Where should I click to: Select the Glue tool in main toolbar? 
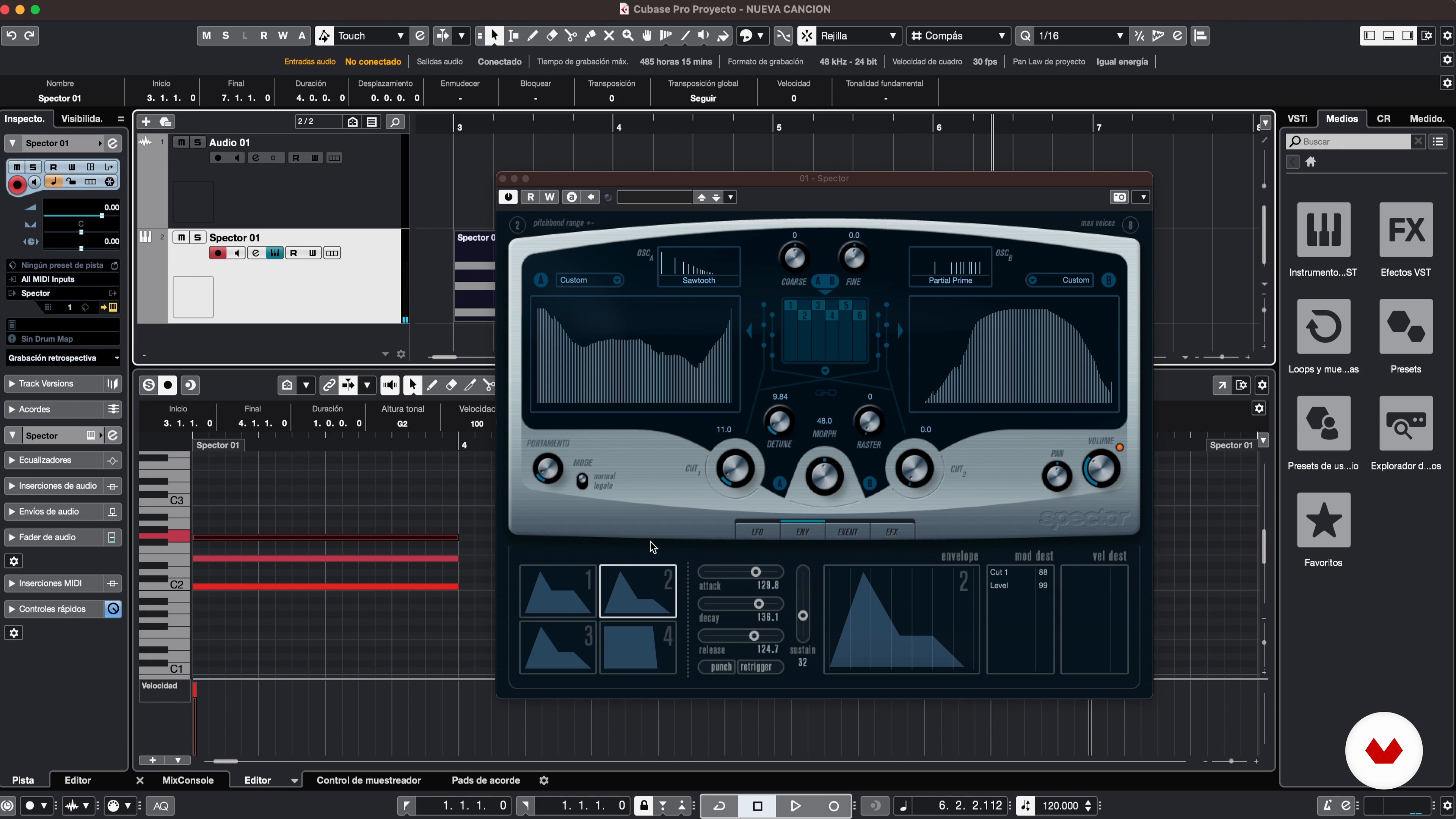pos(590,36)
